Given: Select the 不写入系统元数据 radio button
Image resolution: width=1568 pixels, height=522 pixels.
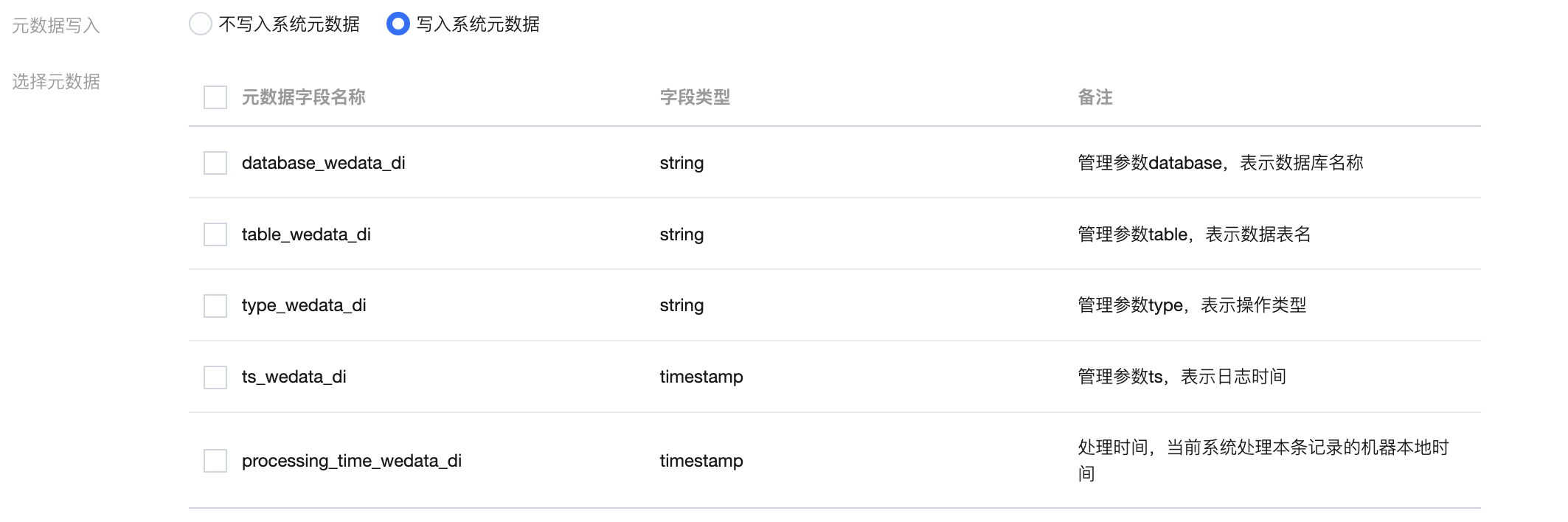Looking at the screenshot, I should click(x=201, y=24).
